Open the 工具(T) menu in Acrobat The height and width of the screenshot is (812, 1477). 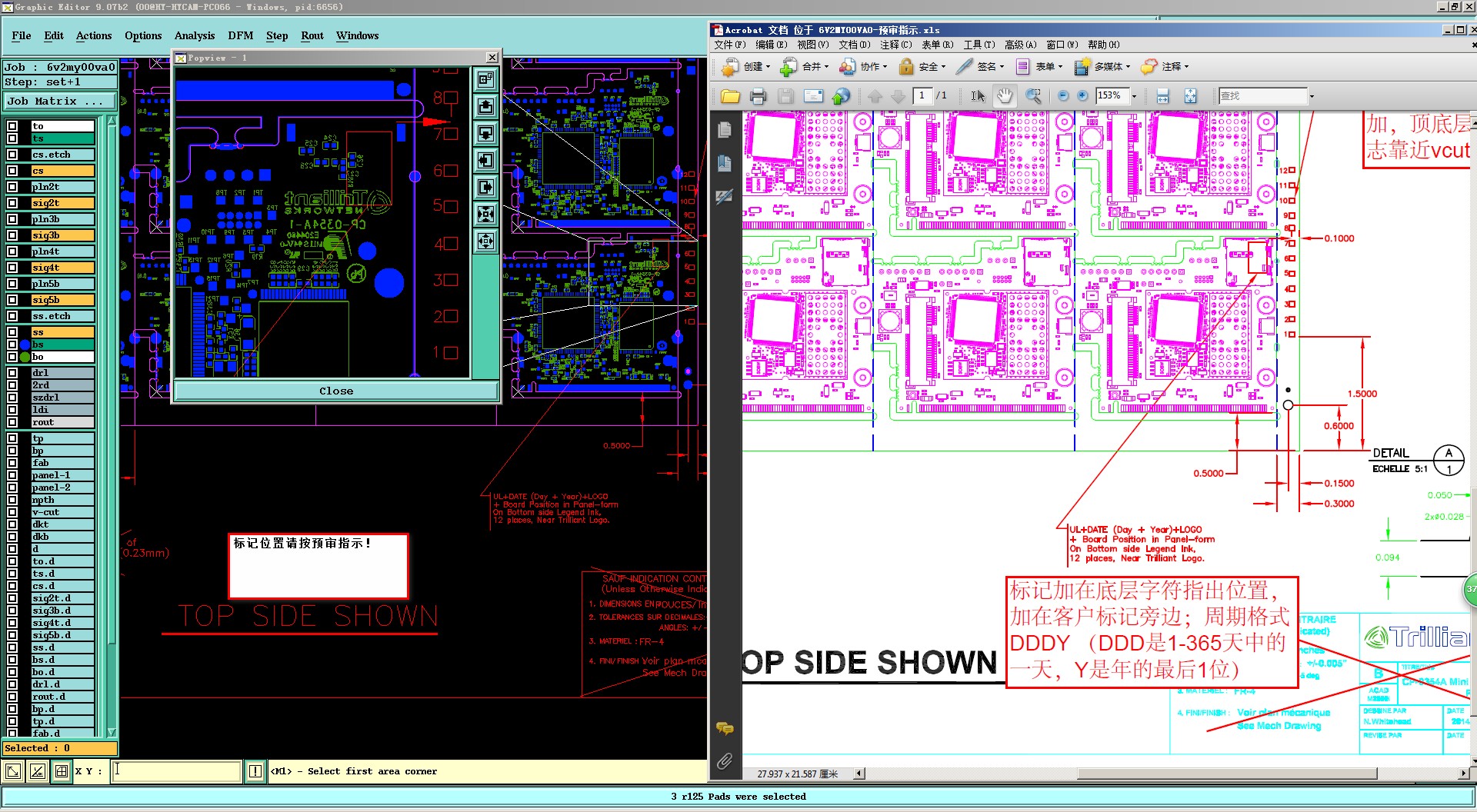(x=979, y=45)
